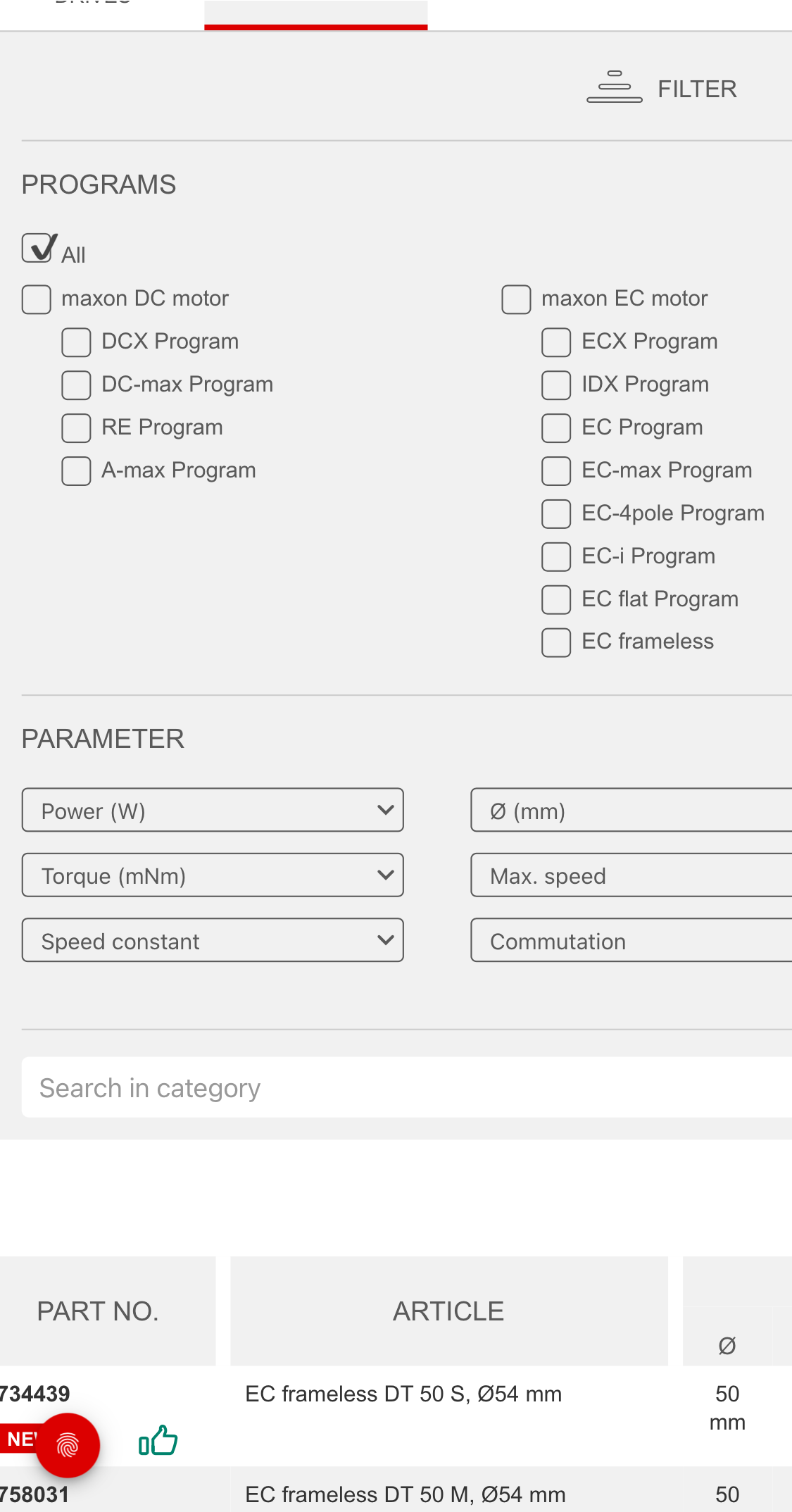The width and height of the screenshot is (792, 1512).
Task: Expand the Torque (mNm) dropdown
Action: tap(212, 875)
